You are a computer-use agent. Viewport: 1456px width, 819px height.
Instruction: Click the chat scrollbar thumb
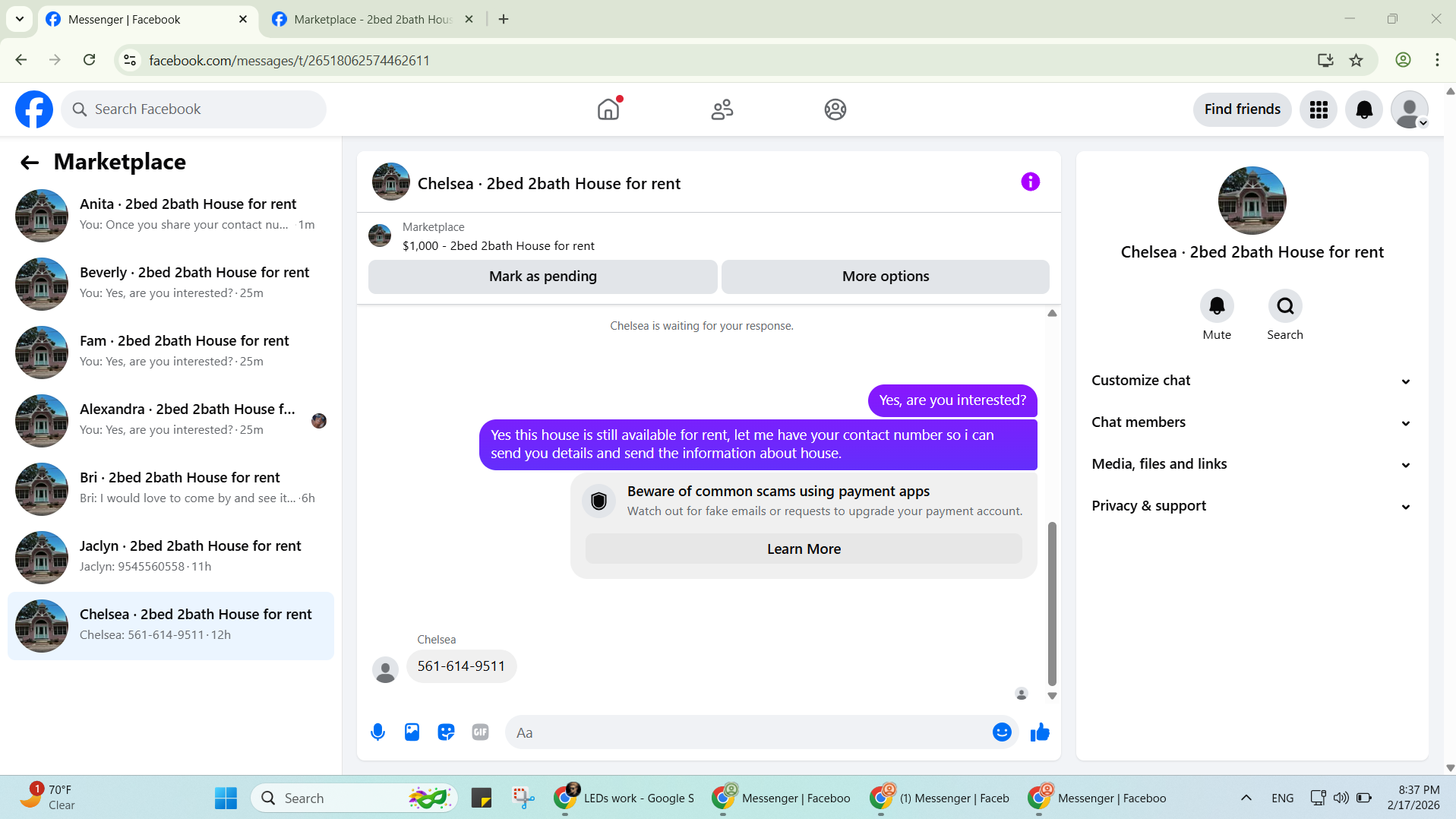pyautogui.click(x=1052, y=604)
